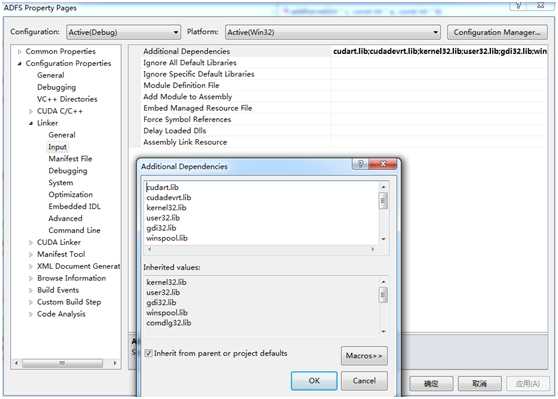
Task: Select Embedded IDL under Linker
Action: coord(74,206)
